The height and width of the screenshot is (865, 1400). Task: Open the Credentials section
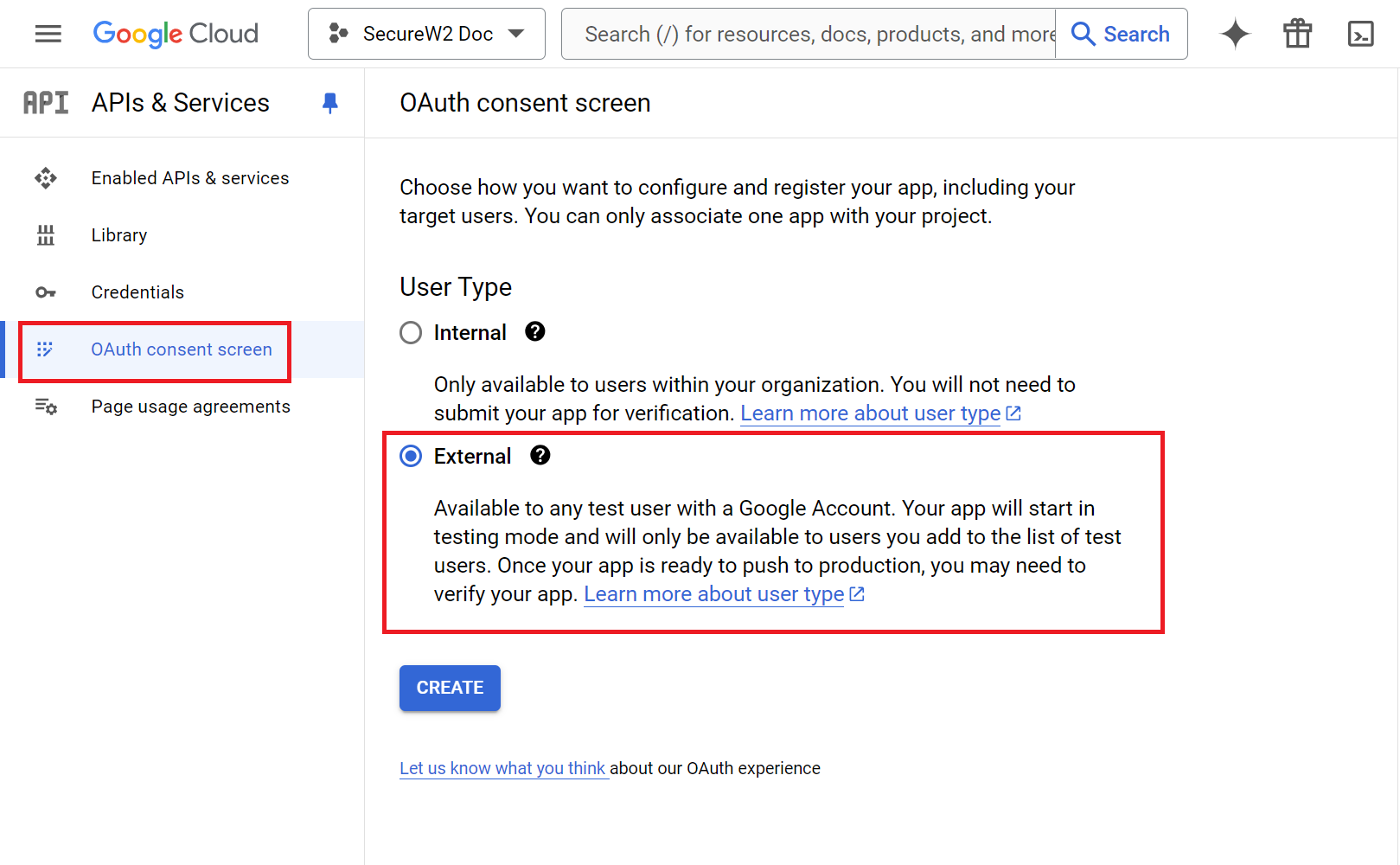137,292
